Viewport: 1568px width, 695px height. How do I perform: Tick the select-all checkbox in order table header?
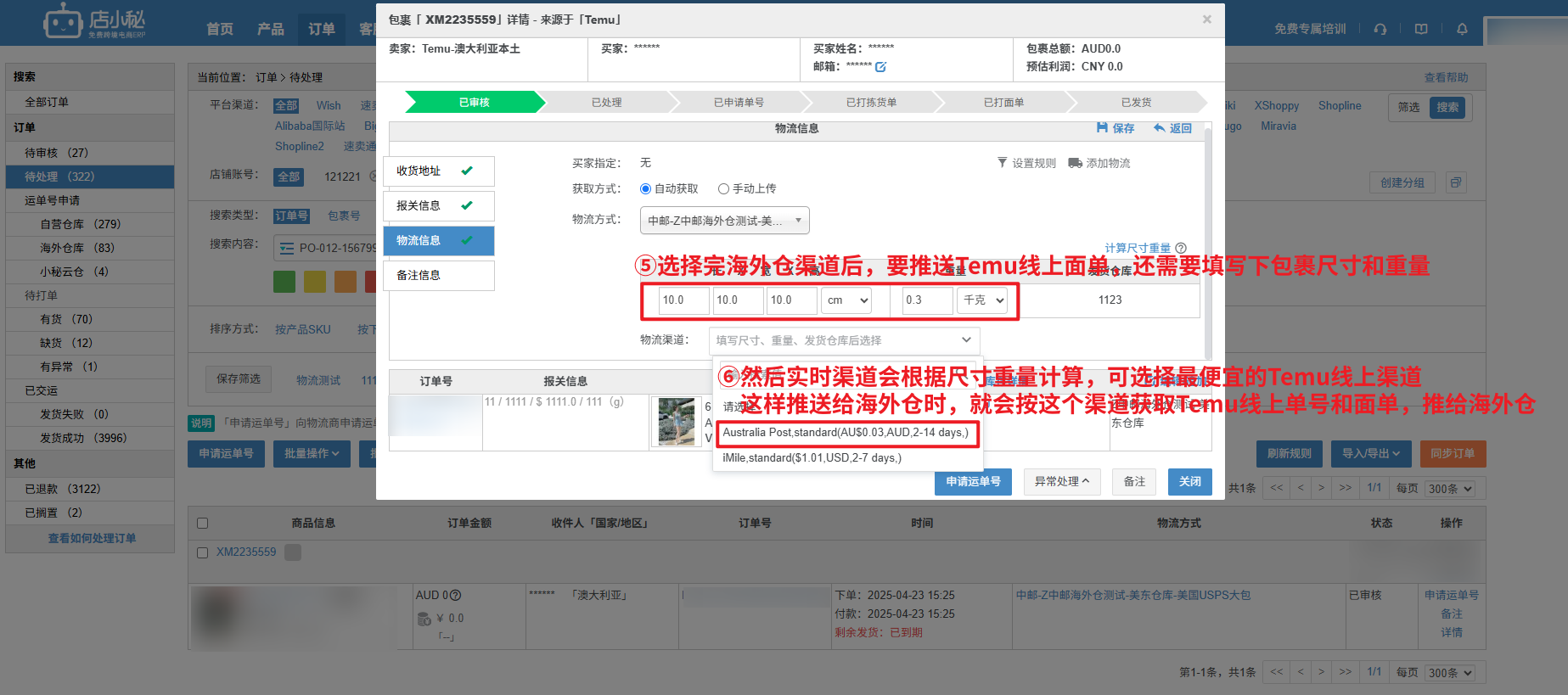point(202,524)
